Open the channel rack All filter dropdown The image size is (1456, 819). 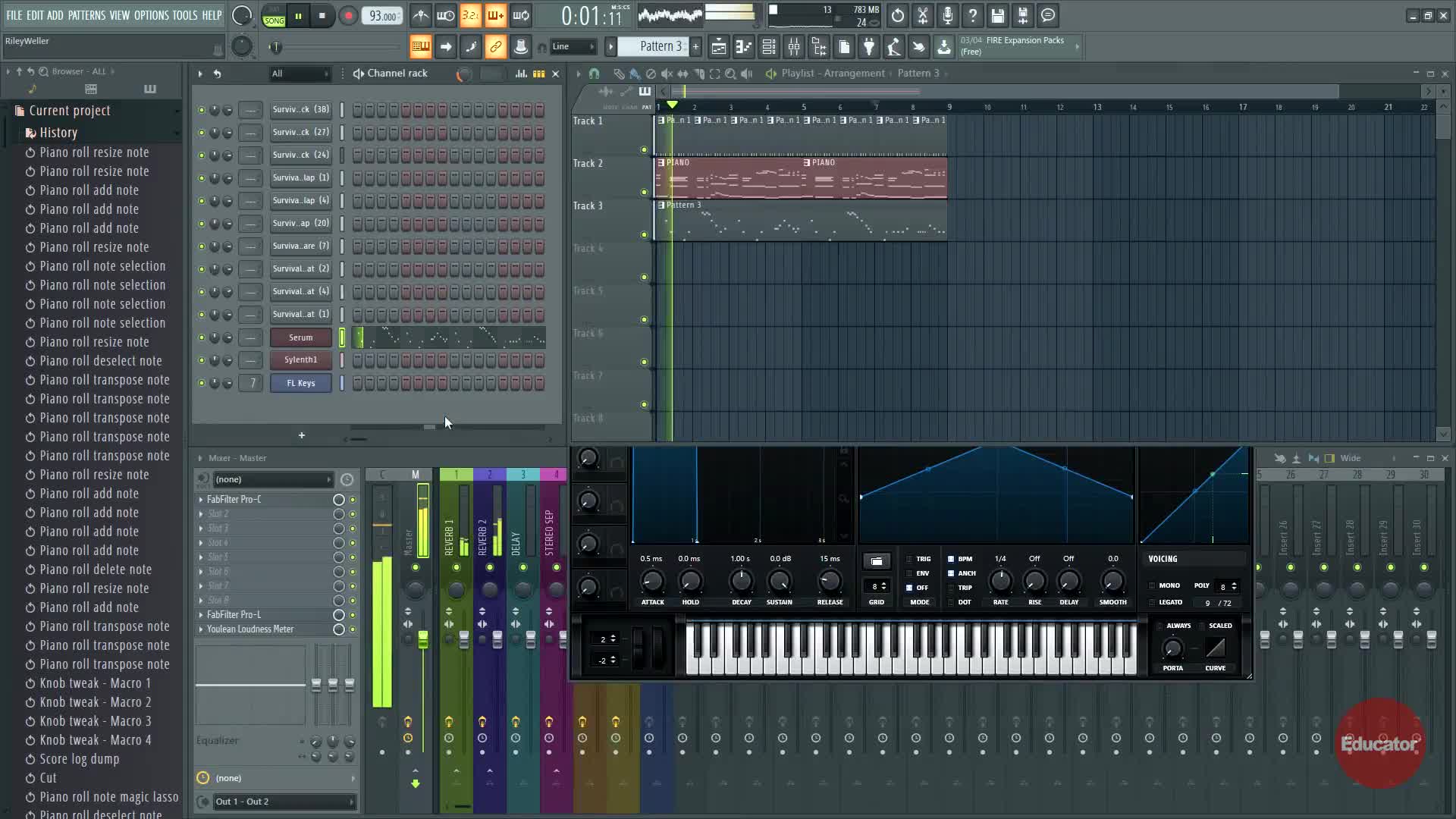click(300, 74)
